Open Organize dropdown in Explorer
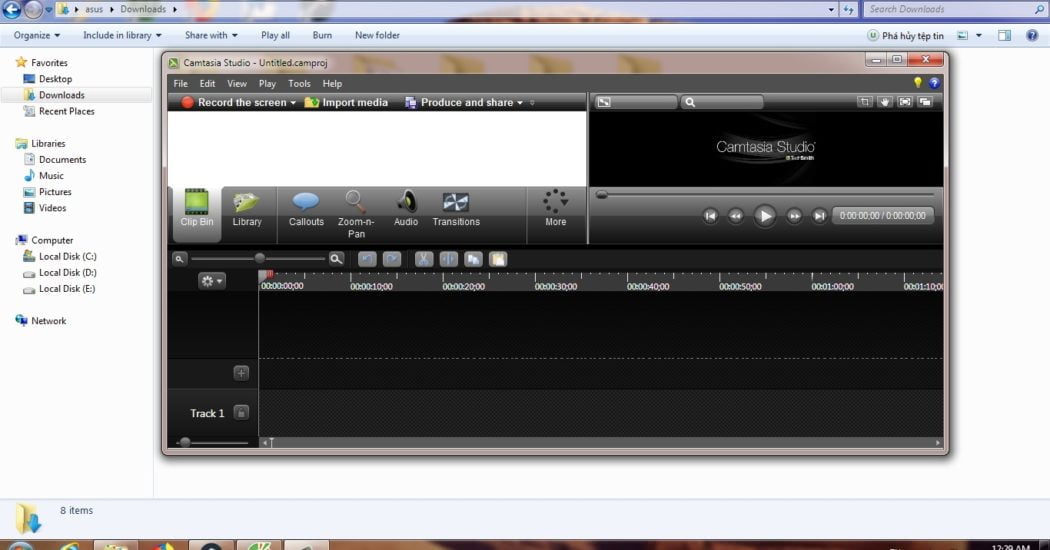The image size is (1050, 550). pyautogui.click(x=37, y=35)
